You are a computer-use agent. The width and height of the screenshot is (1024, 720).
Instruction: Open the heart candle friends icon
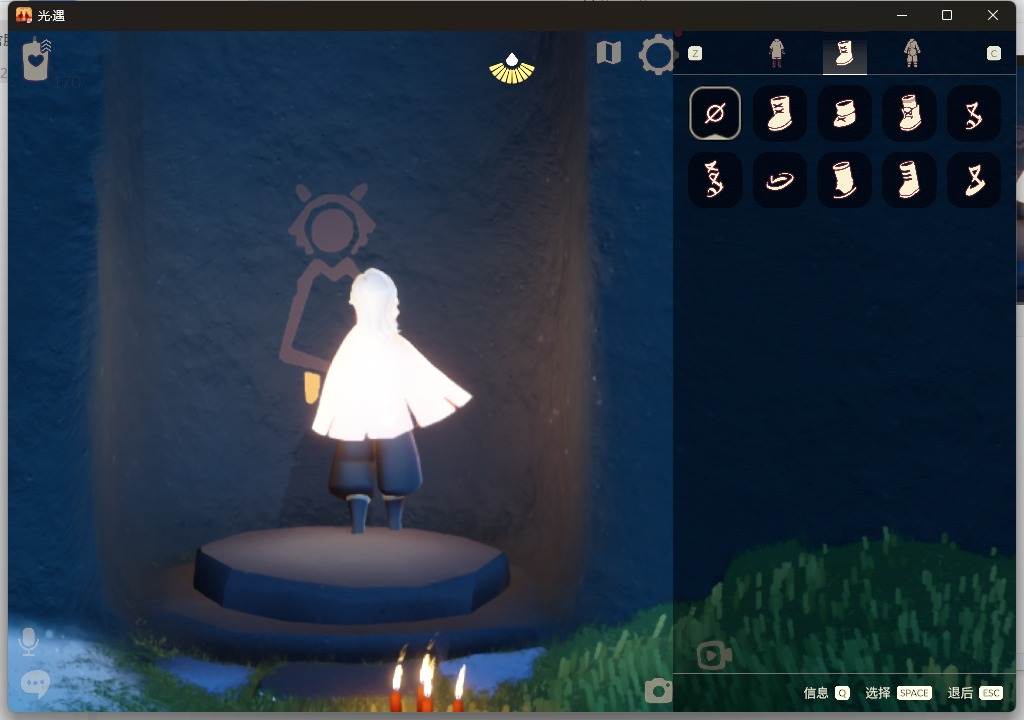point(37,59)
